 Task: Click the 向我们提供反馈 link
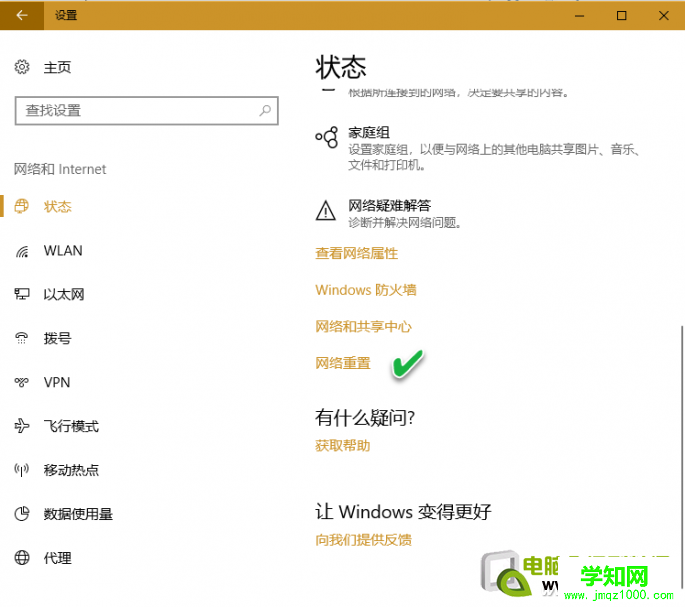pyautogui.click(x=363, y=540)
